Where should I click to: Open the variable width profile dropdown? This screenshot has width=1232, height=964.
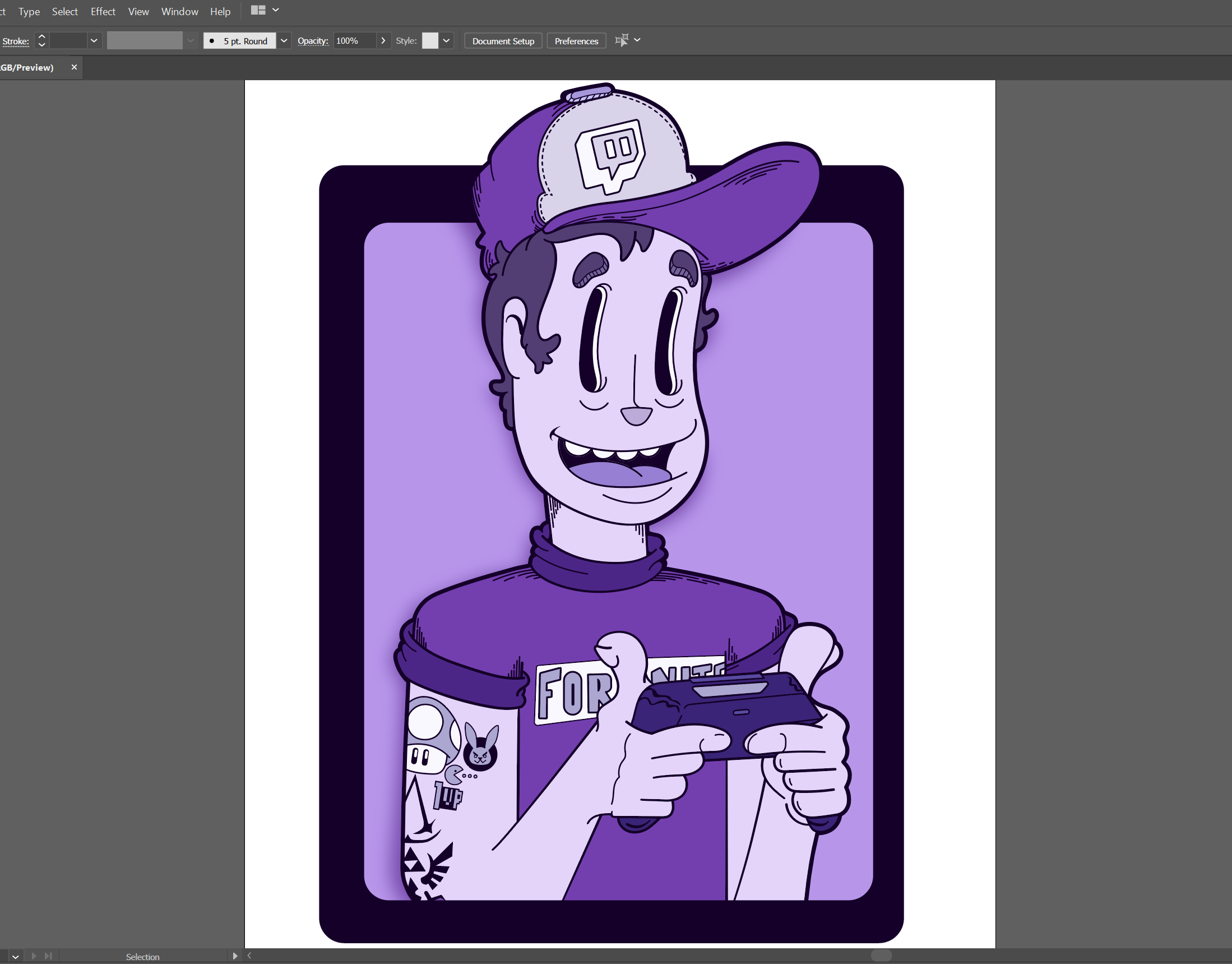[x=191, y=40]
